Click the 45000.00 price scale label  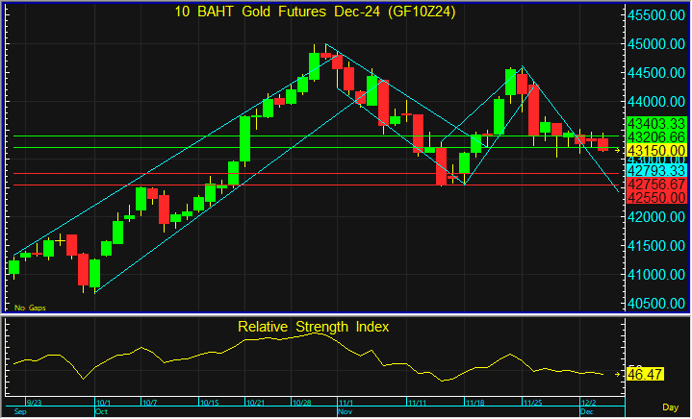pyautogui.click(x=656, y=45)
